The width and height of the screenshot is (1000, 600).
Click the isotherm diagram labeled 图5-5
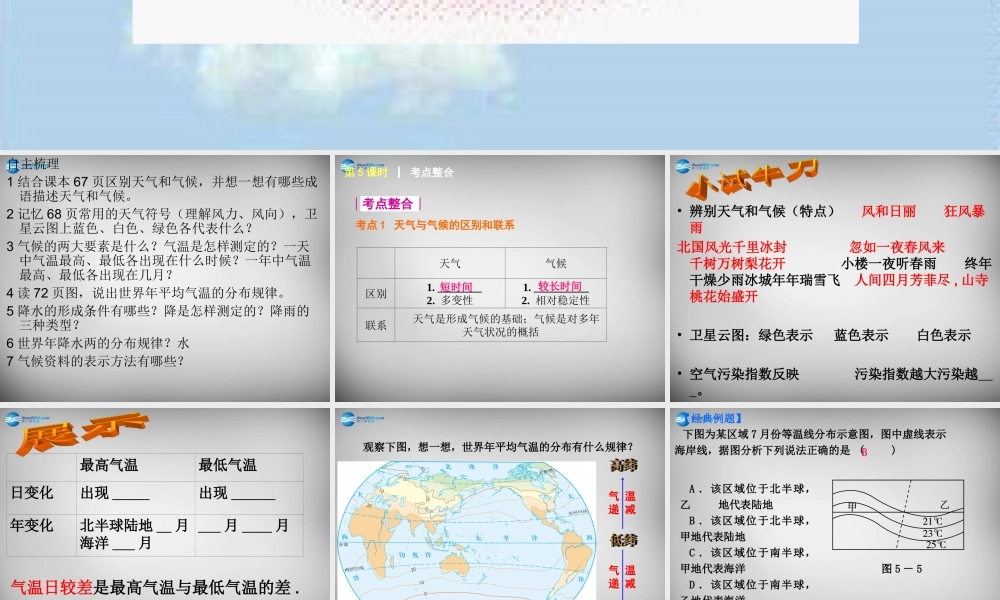(x=898, y=515)
